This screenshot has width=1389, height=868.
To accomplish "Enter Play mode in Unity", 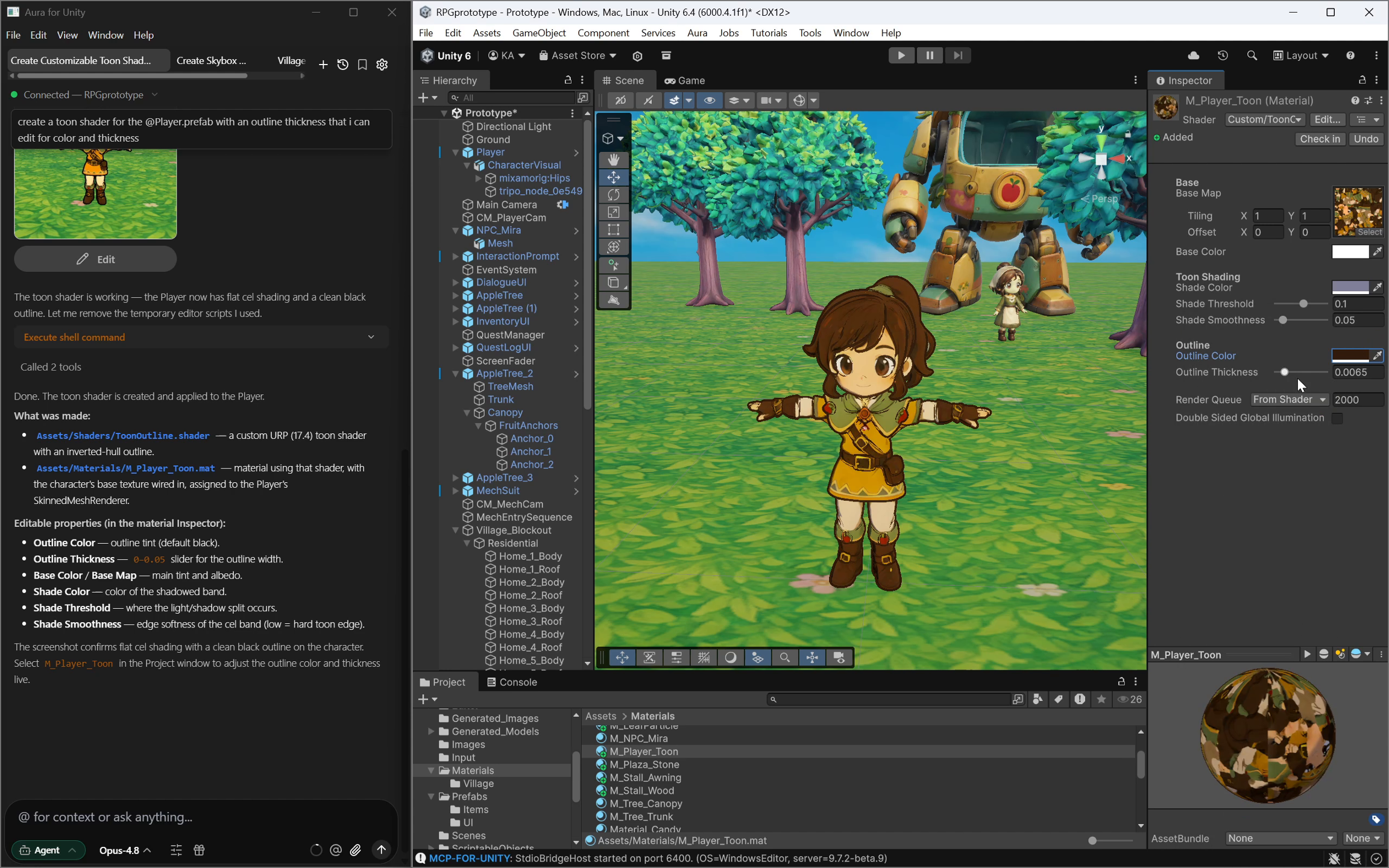I will 901,55.
